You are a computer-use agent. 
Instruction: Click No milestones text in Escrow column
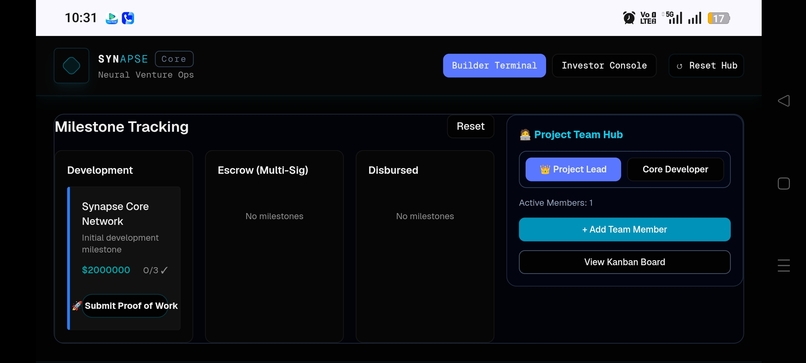pyautogui.click(x=274, y=216)
